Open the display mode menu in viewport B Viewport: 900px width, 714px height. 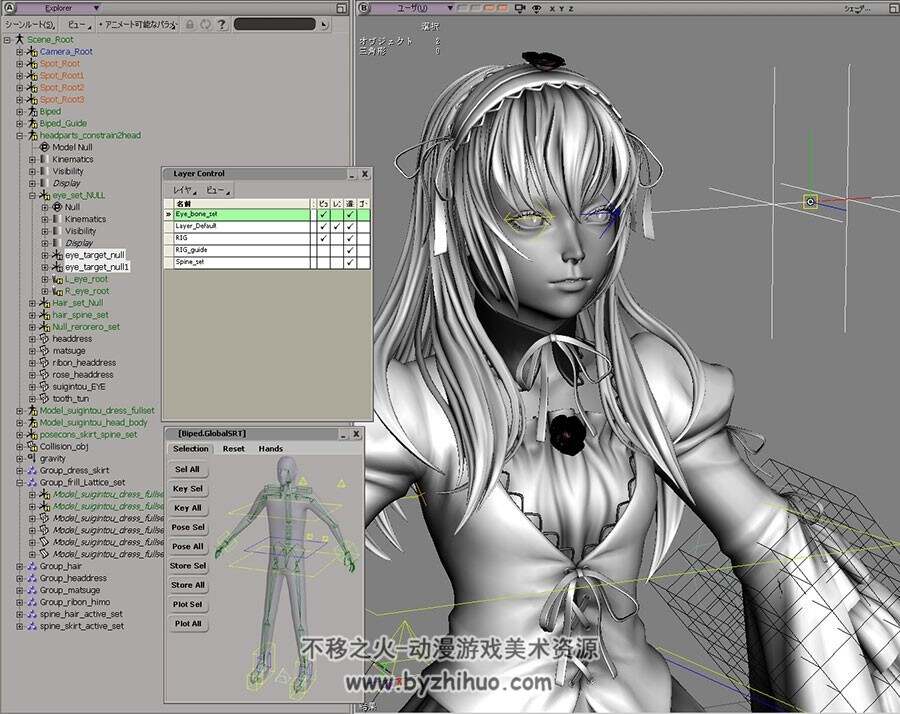858,8
